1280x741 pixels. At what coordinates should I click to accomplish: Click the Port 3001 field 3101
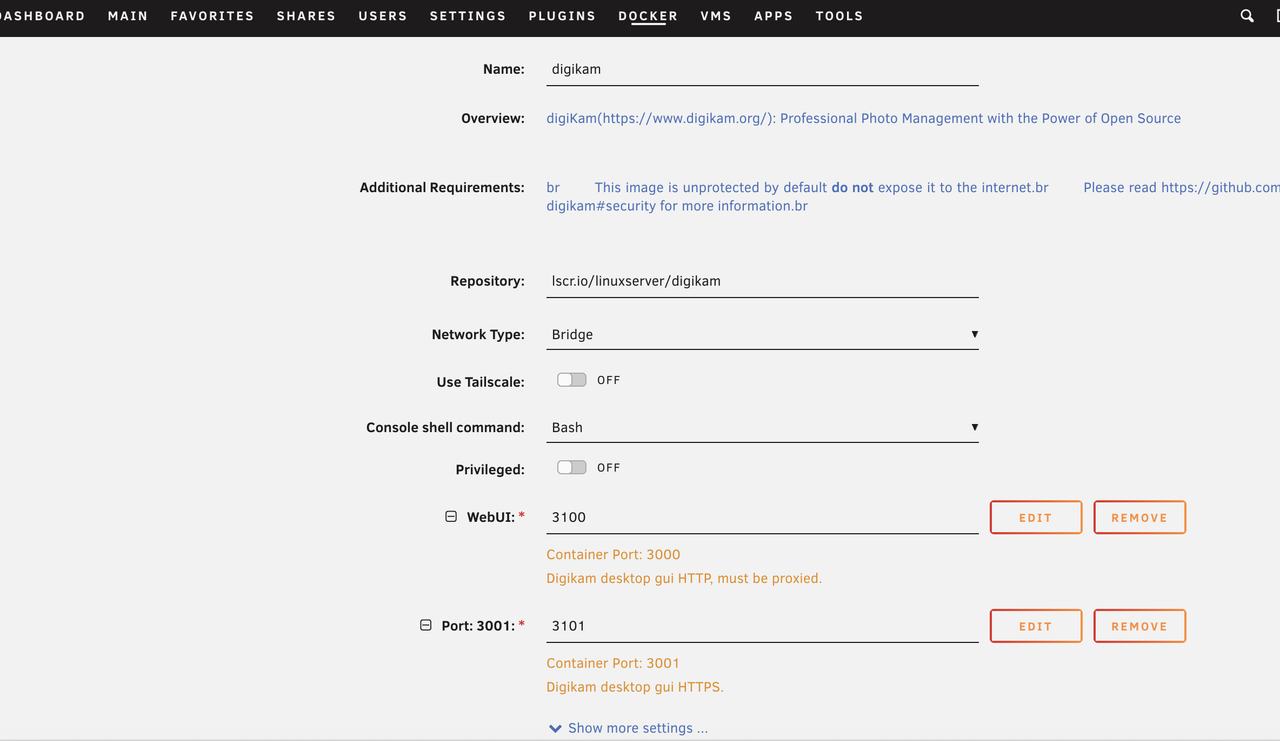point(762,626)
